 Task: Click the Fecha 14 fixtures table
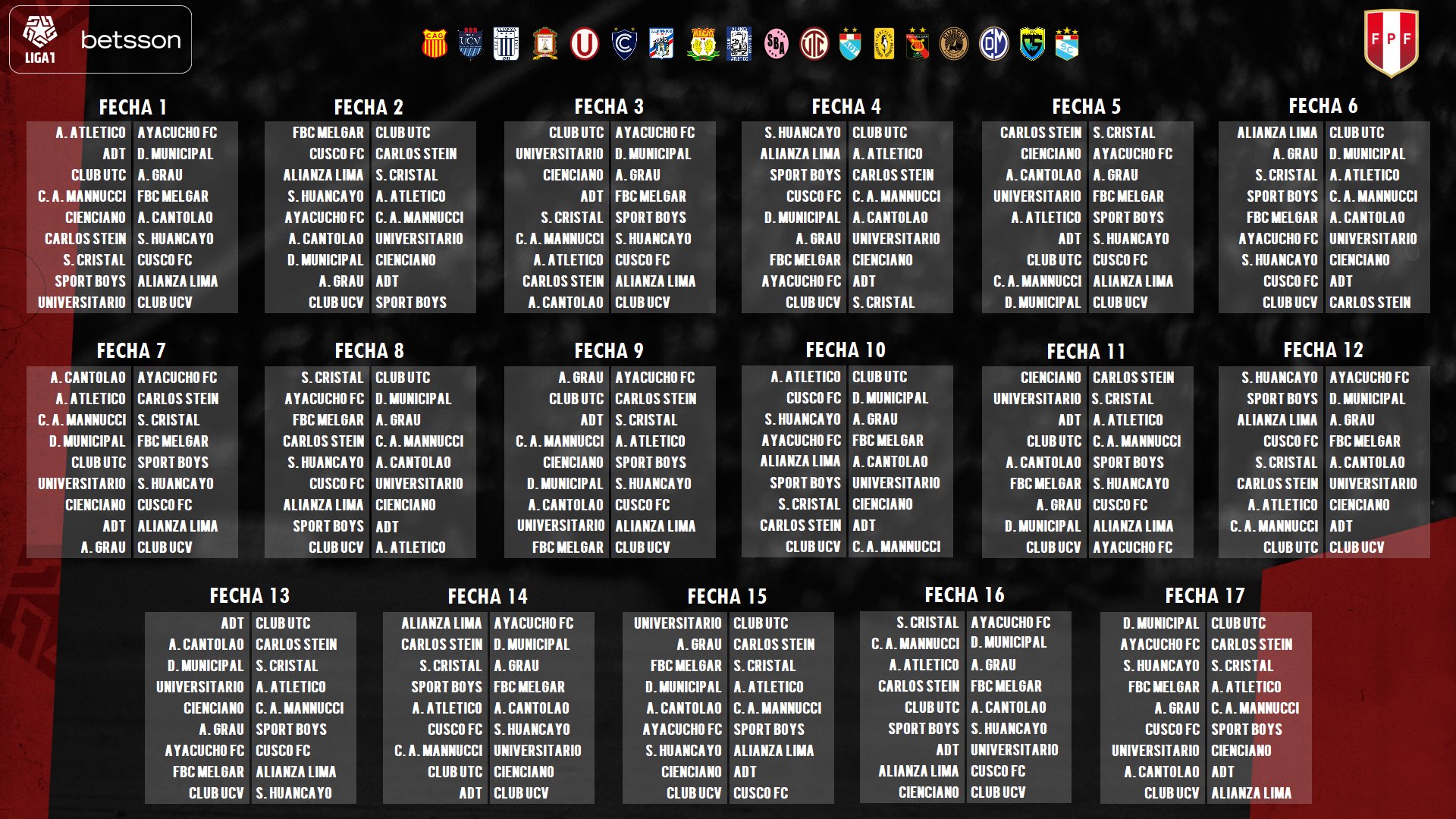(488, 708)
